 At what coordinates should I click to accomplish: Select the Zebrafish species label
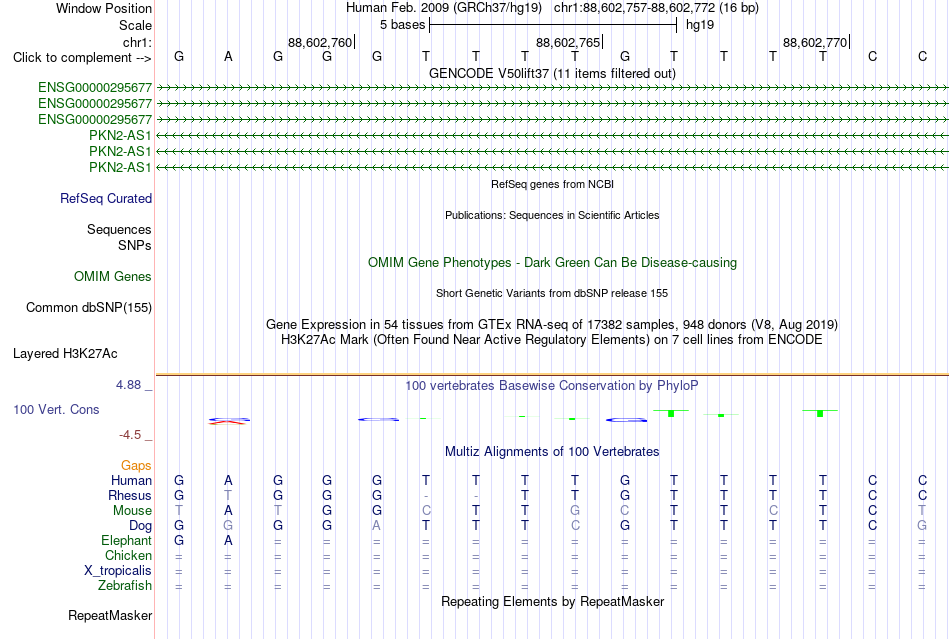pos(125,586)
